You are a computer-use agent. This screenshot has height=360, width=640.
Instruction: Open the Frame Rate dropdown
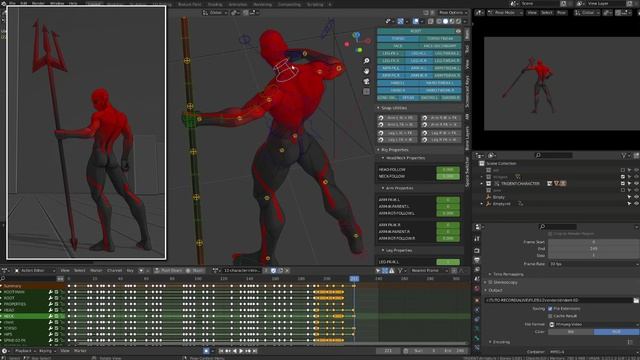tap(593, 264)
